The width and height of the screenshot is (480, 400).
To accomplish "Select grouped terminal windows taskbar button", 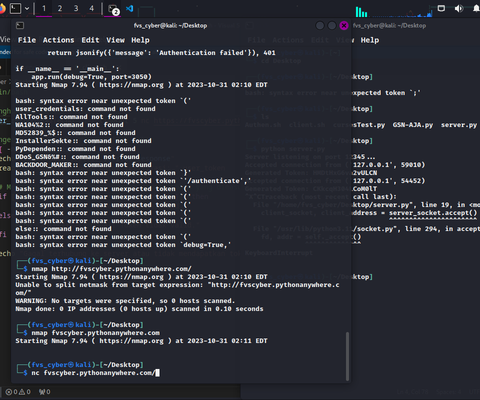I will 113,9.
